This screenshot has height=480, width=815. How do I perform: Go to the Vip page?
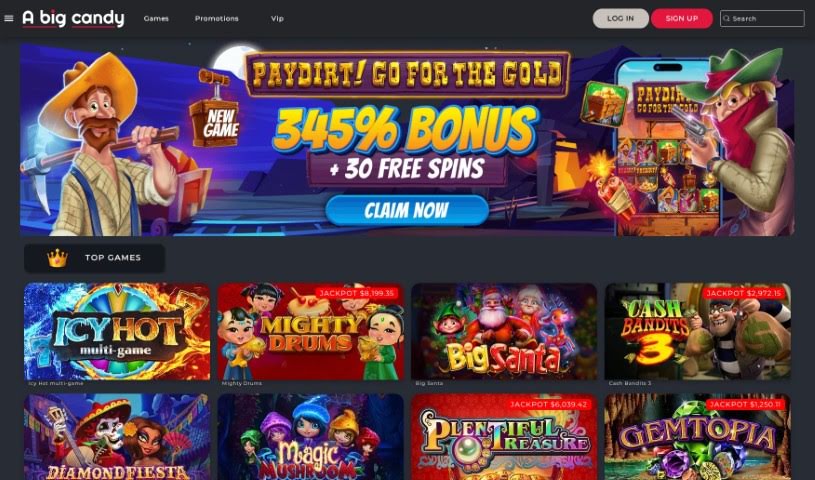pyautogui.click(x=277, y=18)
